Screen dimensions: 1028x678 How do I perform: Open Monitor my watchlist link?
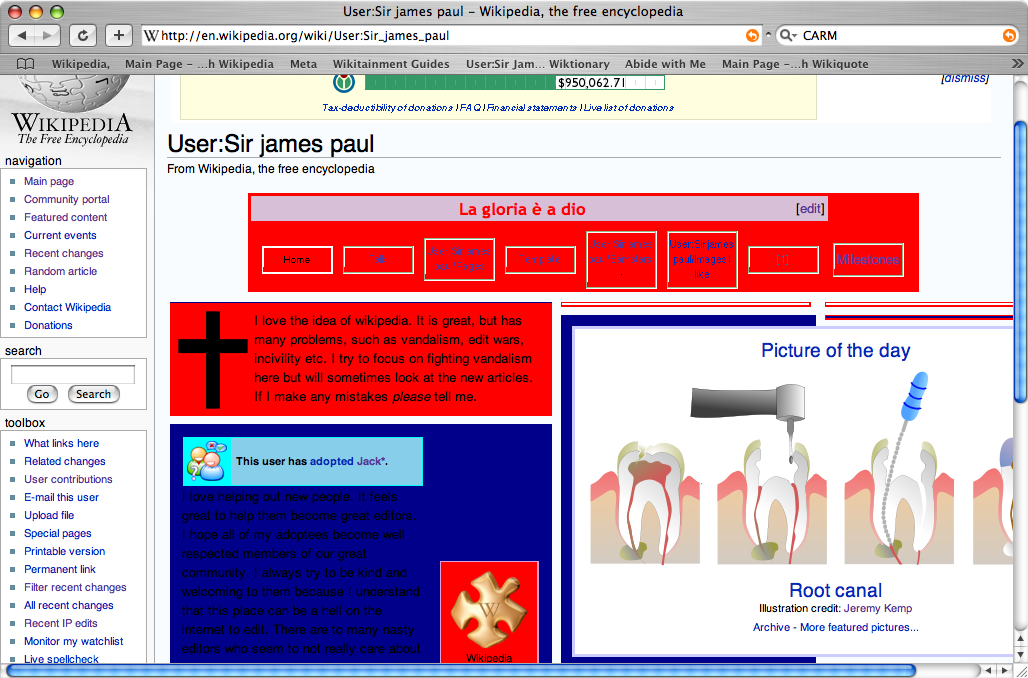[x=73, y=641]
